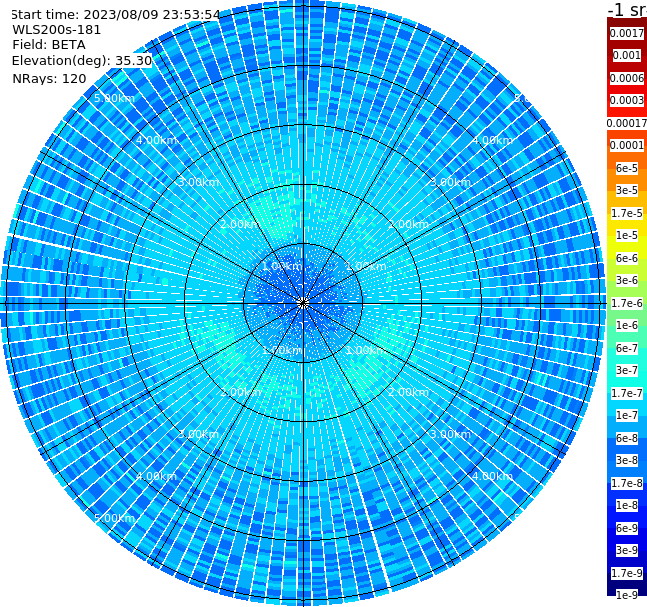Click the 0.0001 colorbar label
647x607 pixels.
tap(627, 145)
